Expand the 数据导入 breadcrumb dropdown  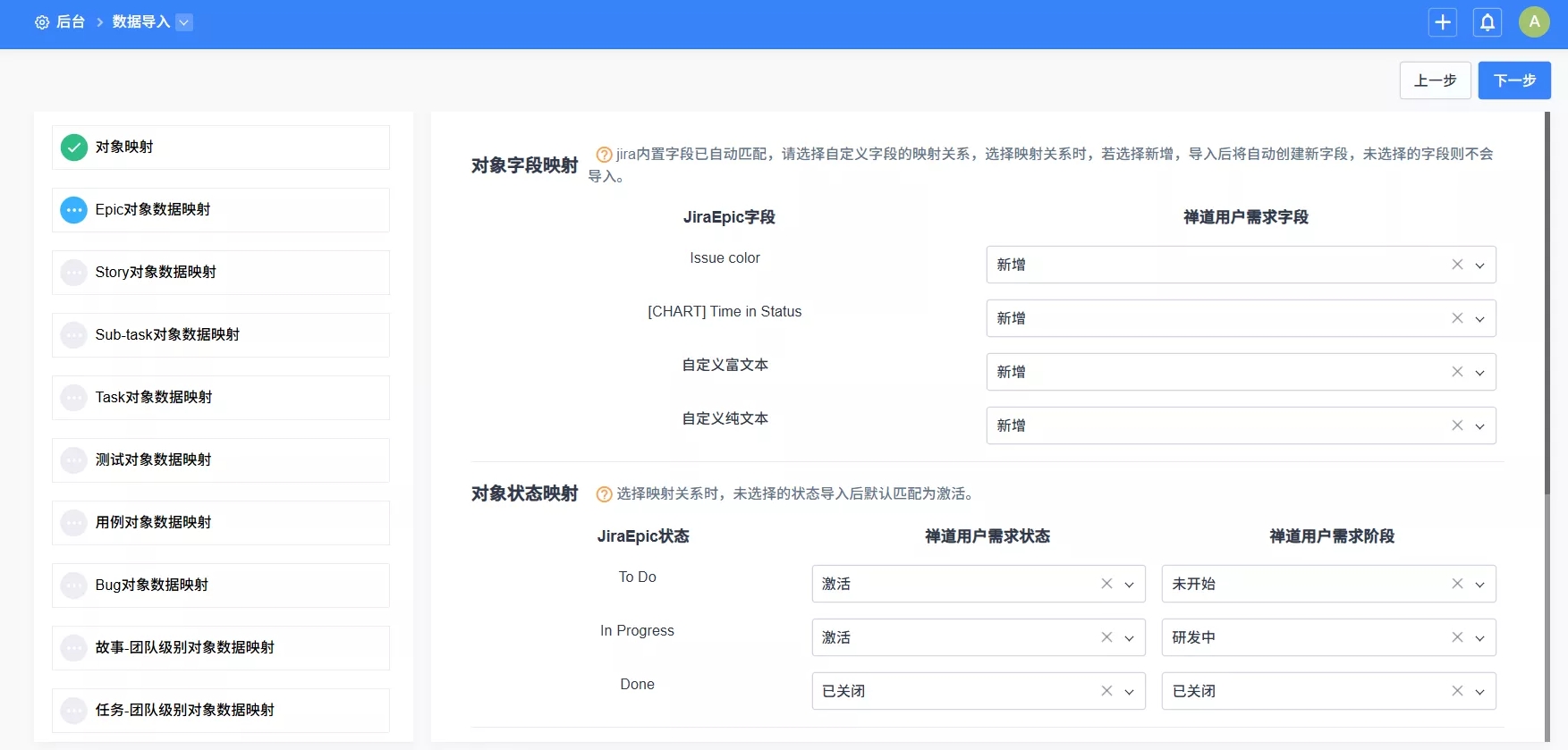[x=184, y=22]
